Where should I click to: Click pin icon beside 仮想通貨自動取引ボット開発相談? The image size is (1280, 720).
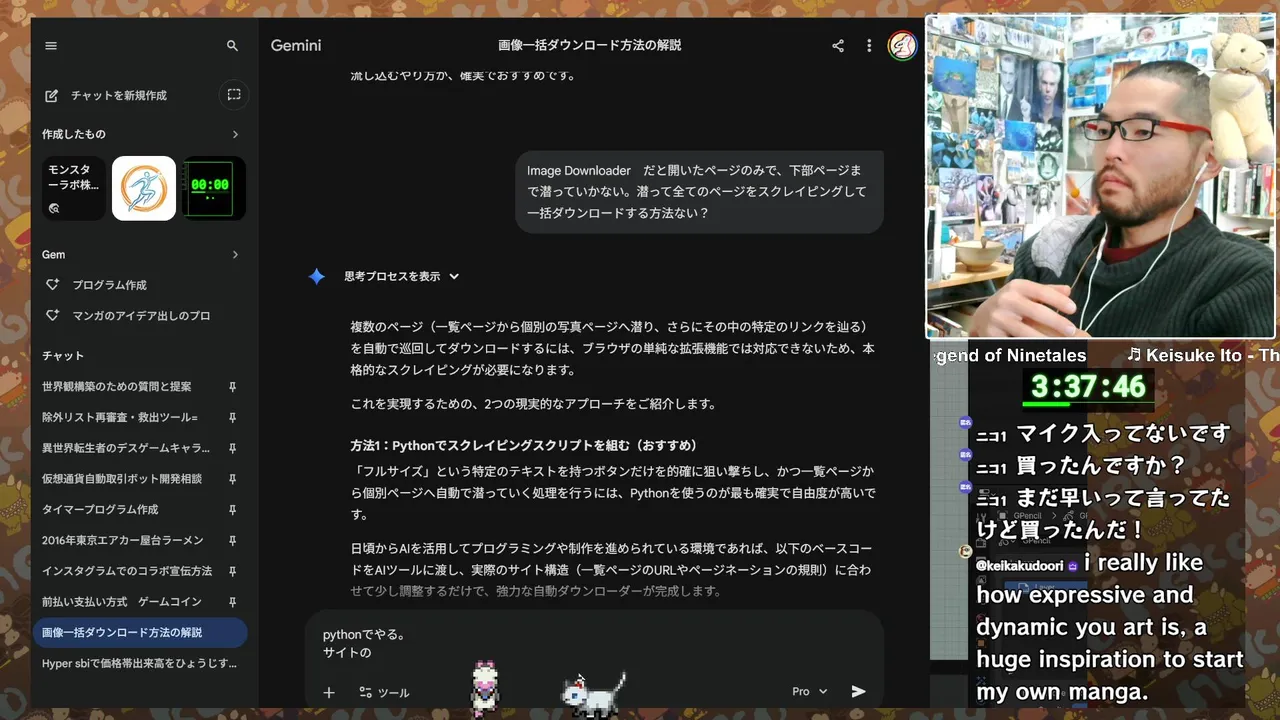click(x=232, y=479)
